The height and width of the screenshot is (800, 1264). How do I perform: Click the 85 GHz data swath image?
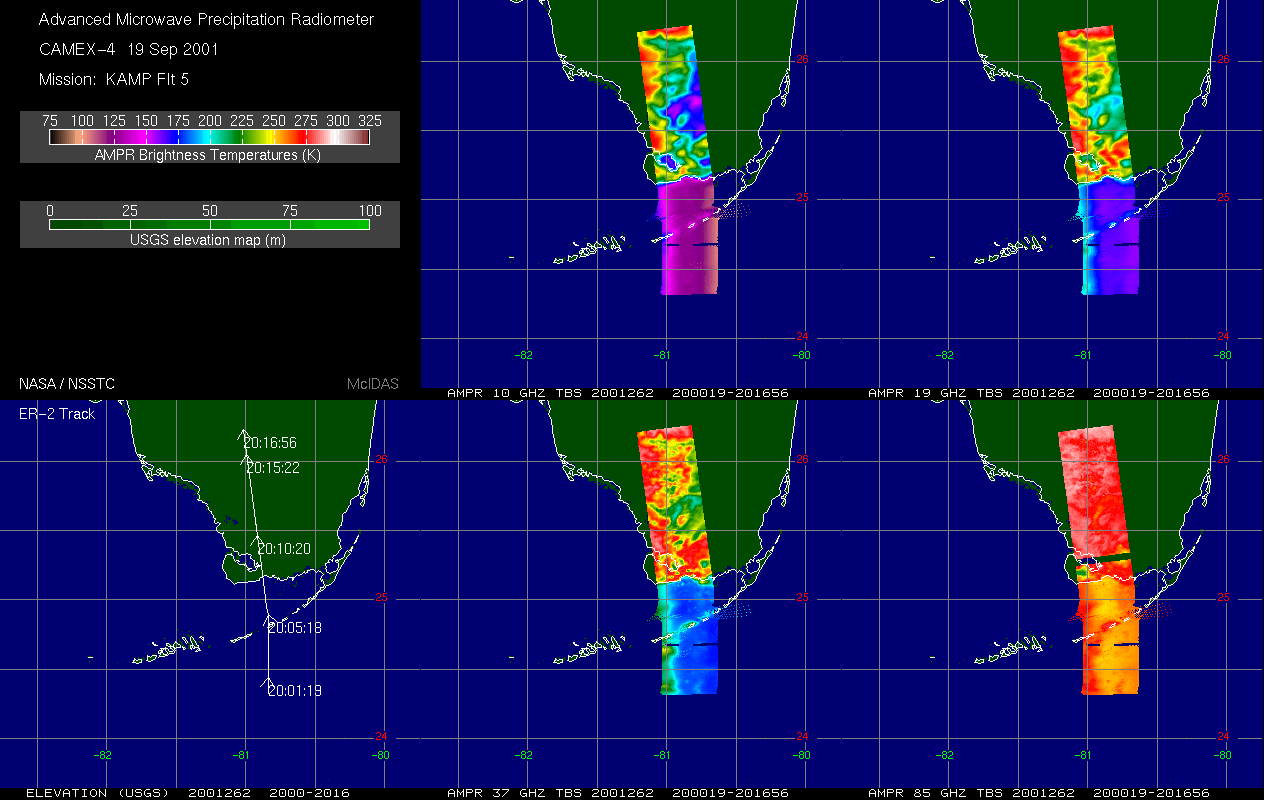(x=1102, y=560)
